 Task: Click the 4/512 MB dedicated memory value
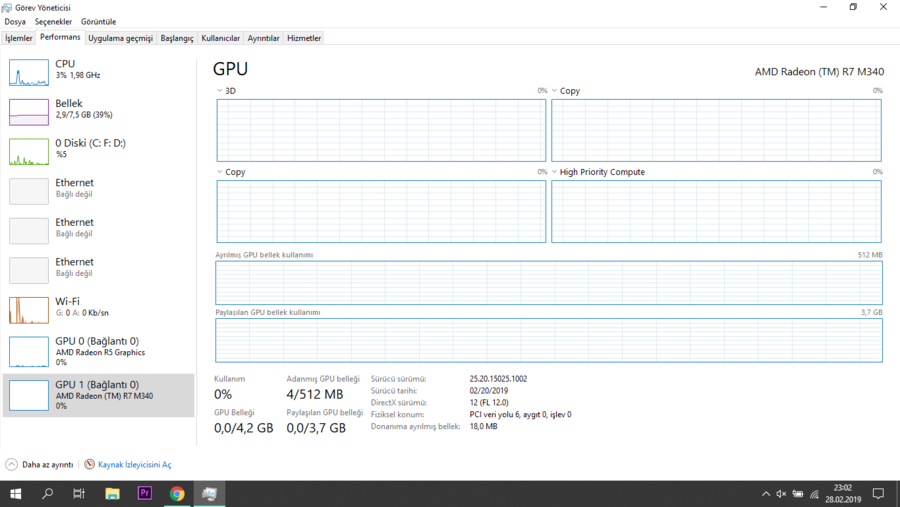coord(315,394)
